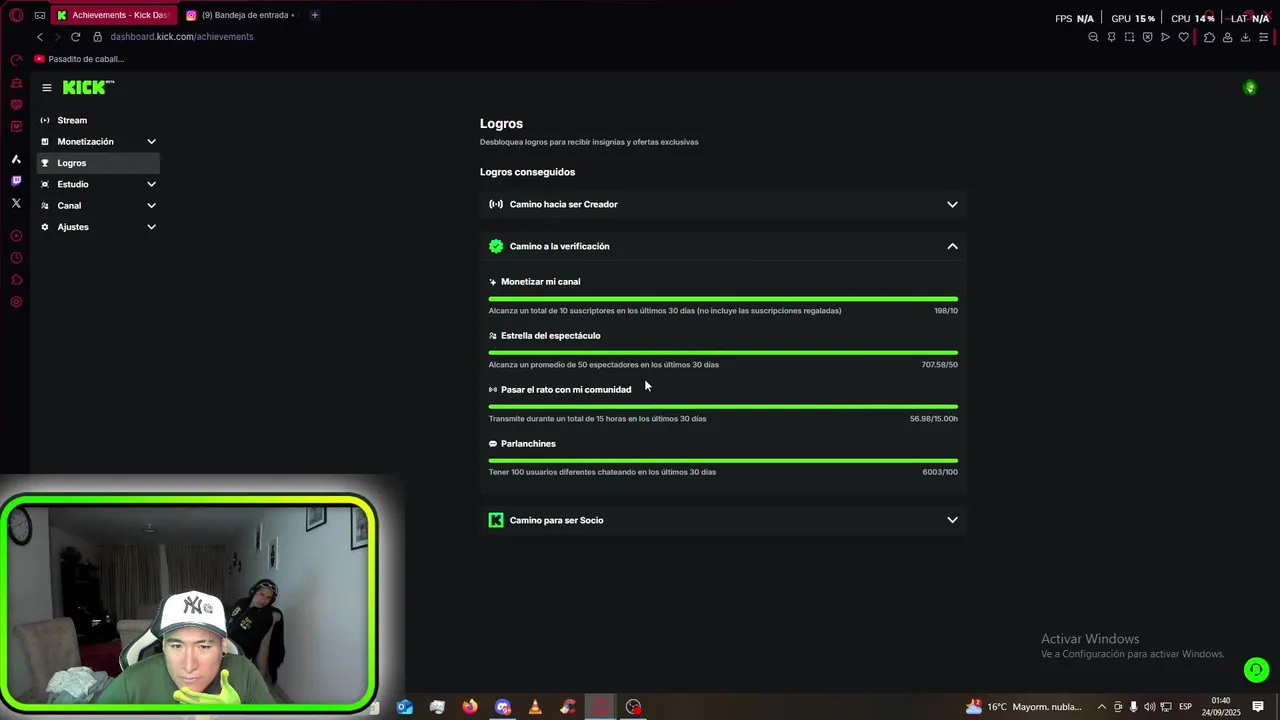Image resolution: width=1280 pixels, height=720 pixels.
Task: Click the address bar URL
Action: click(x=182, y=37)
